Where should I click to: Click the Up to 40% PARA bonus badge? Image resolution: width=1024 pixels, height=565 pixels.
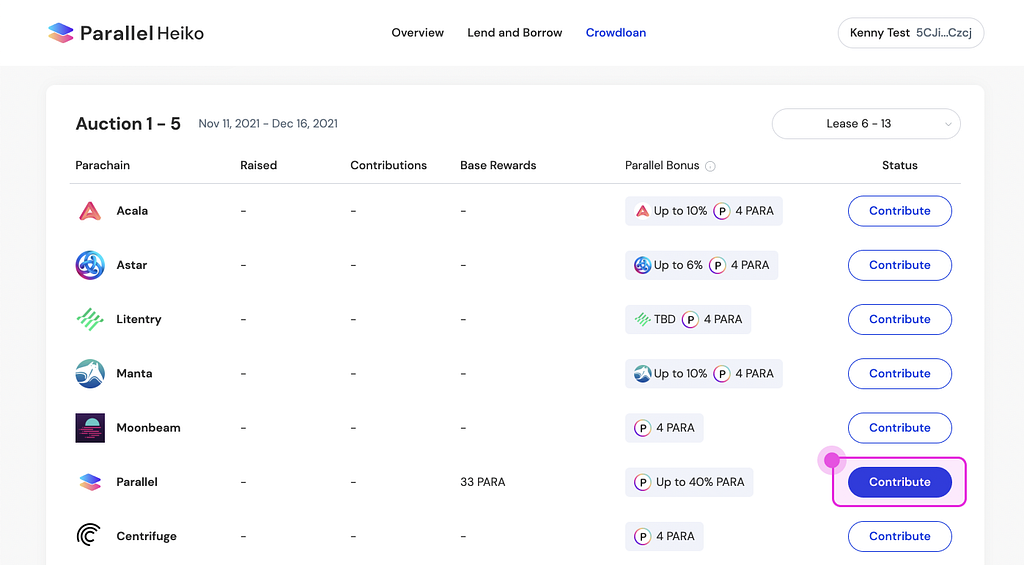point(690,482)
